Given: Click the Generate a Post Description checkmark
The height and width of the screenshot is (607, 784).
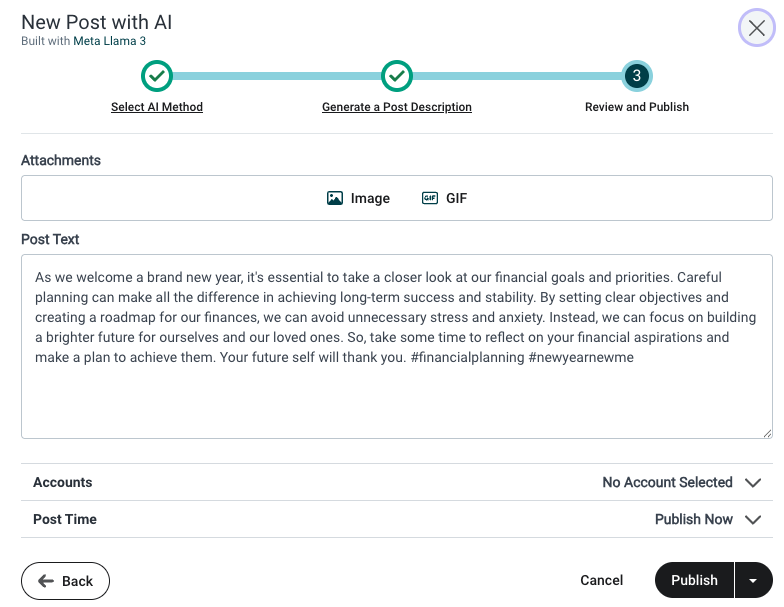Looking at the screenshot, I should click(x=397, y=76).
